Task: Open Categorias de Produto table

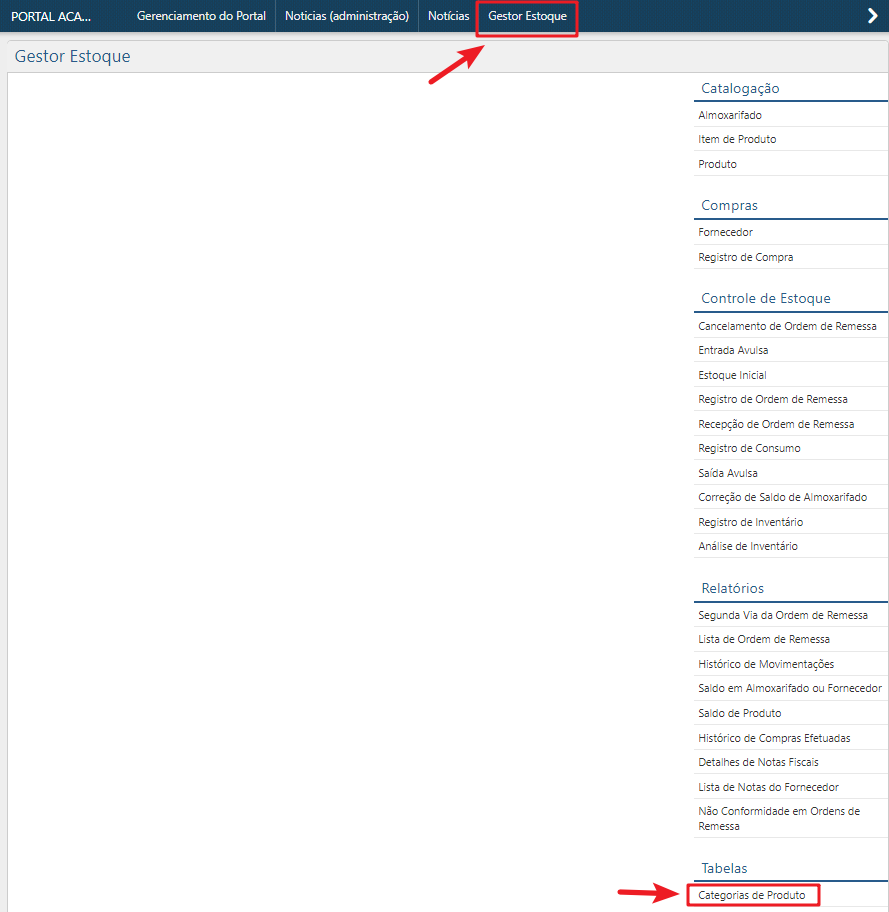Action: click(x=752, y=895)
